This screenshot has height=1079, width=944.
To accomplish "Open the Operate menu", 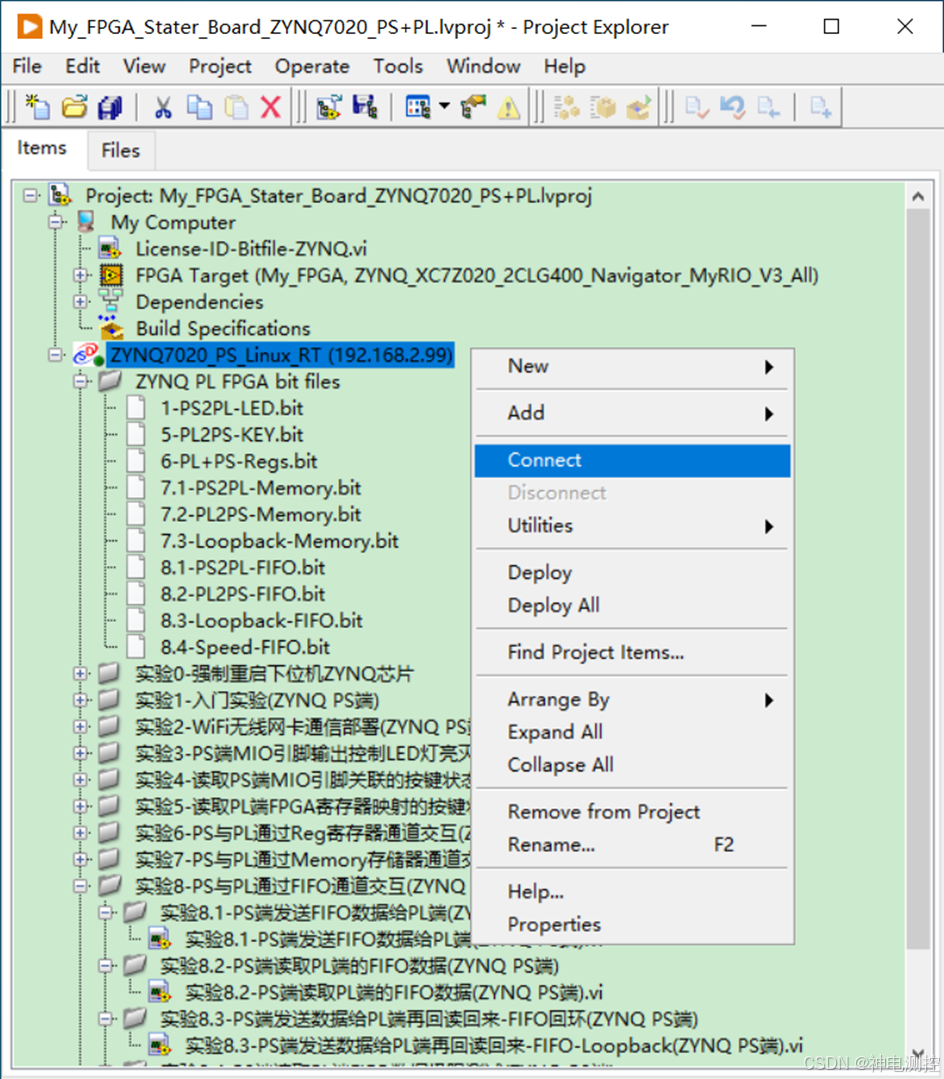I will [312, 66].
